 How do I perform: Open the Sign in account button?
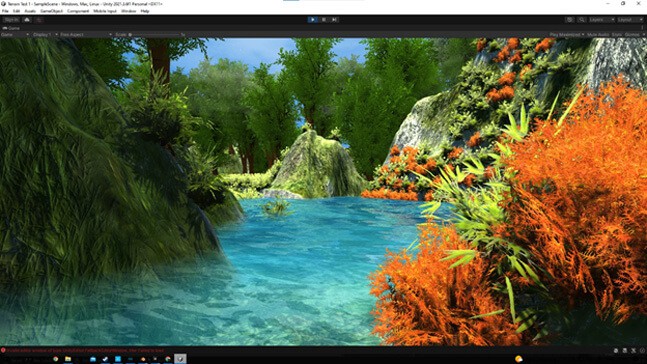tap(11, 19)
